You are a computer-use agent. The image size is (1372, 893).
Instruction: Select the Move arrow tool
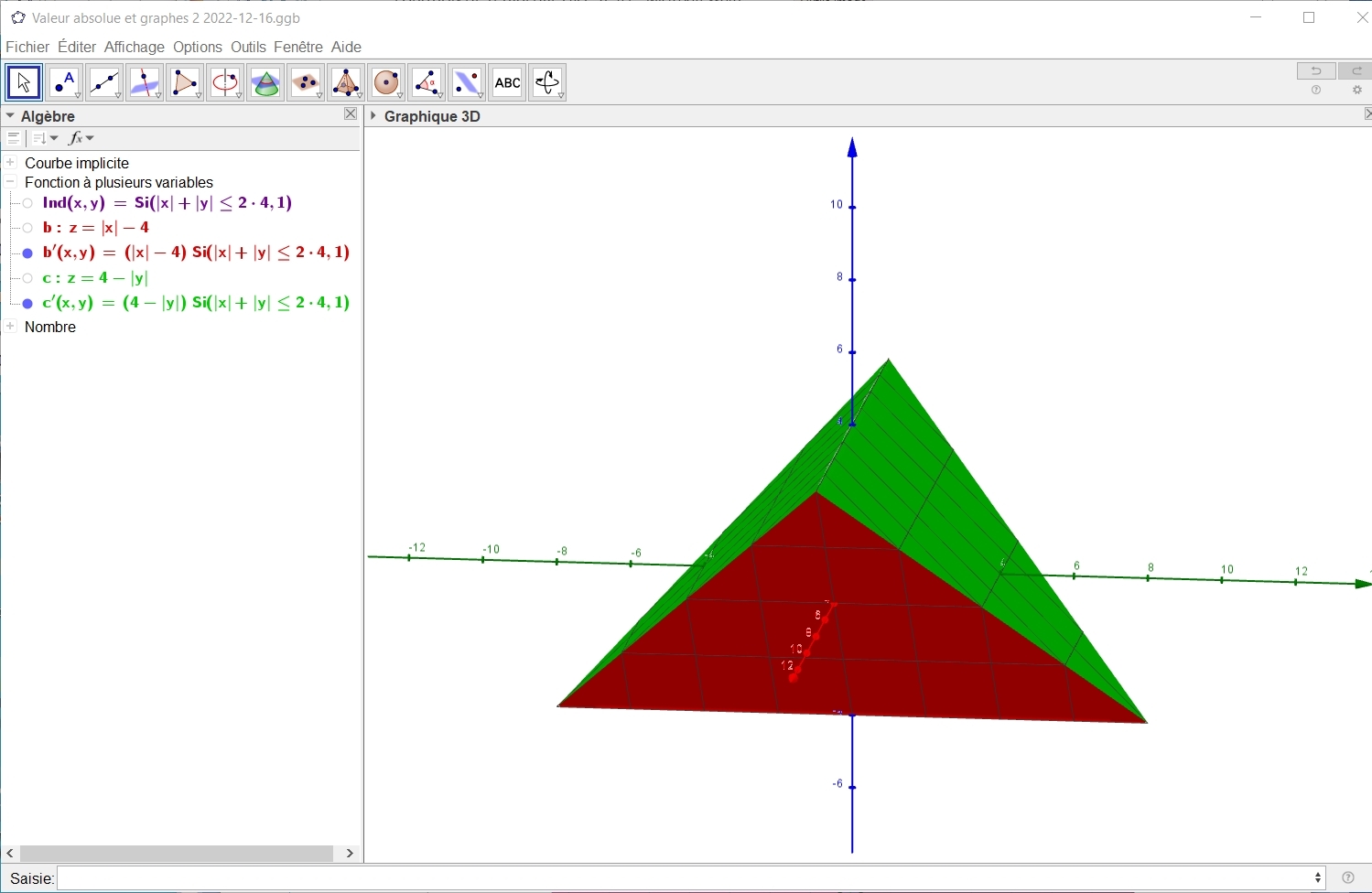(24, 82)
